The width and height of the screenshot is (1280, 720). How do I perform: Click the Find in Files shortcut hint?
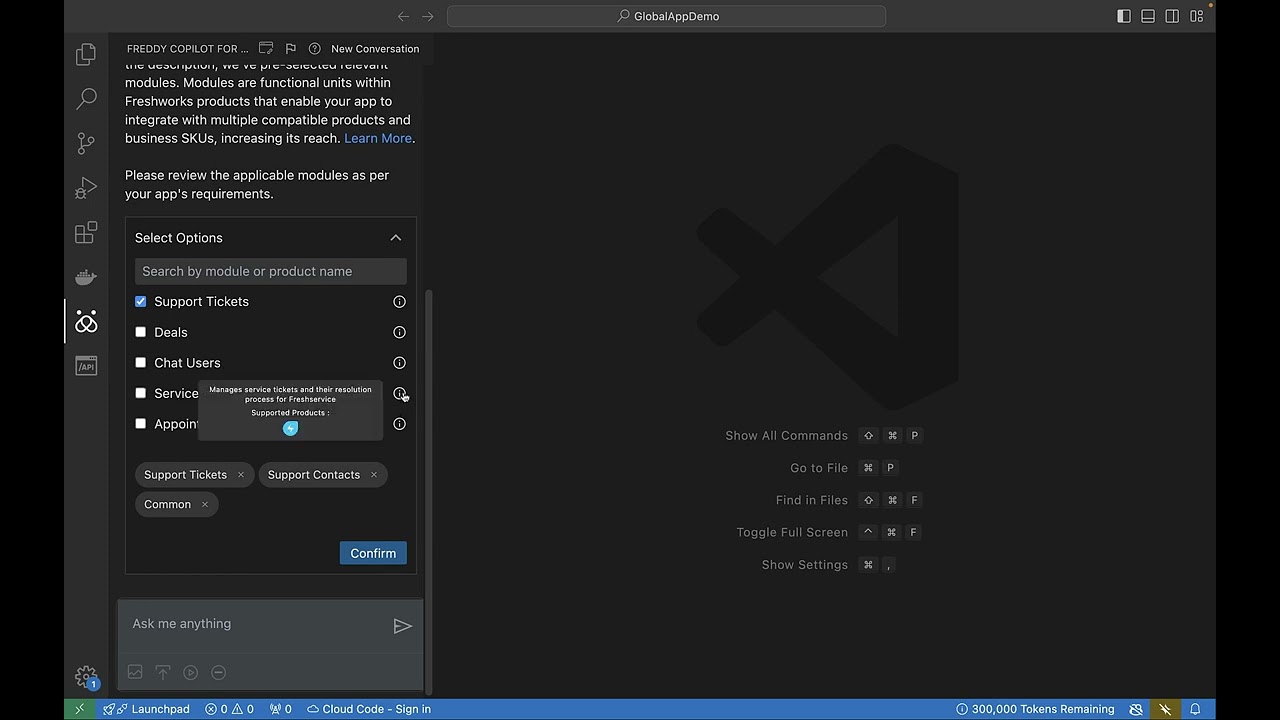tap(848, 500)
